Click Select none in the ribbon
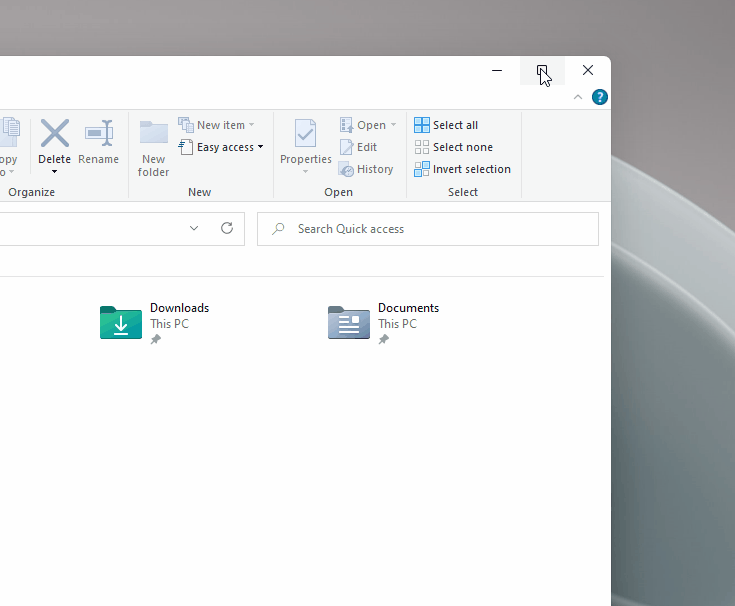735x606 pixels. coord(453,147)
